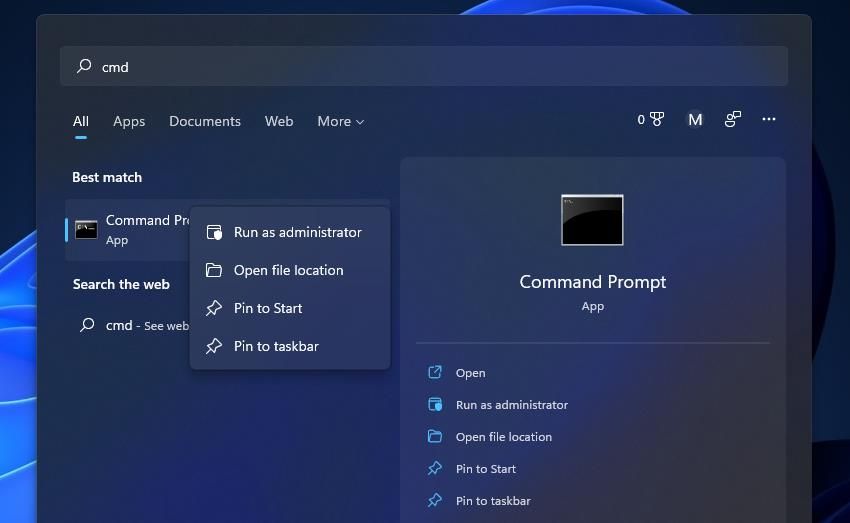
Task: Click Open in the right details pane
Action: click(x=470, y=373)
